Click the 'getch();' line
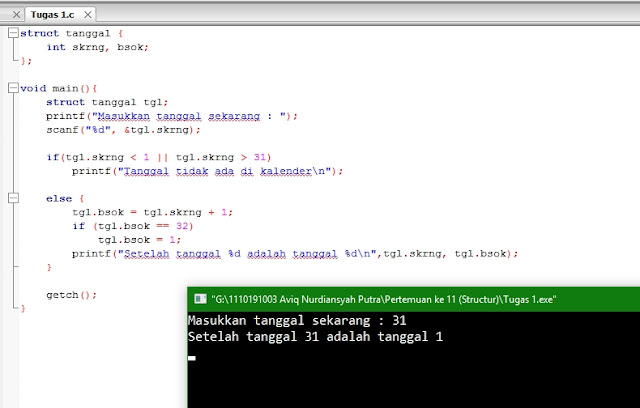The width and height of the screenshot is (640, 408). [x=71, y=295]
